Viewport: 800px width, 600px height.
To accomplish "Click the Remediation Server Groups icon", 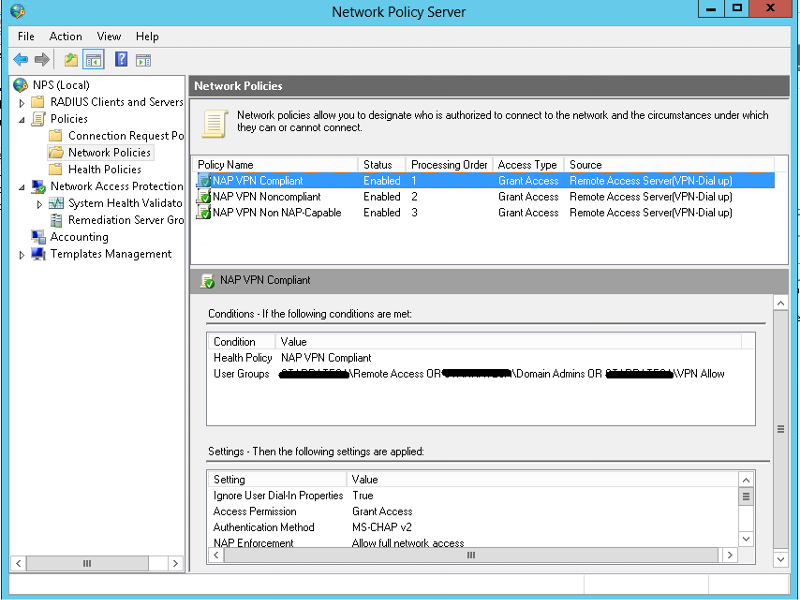I will 56,220.
